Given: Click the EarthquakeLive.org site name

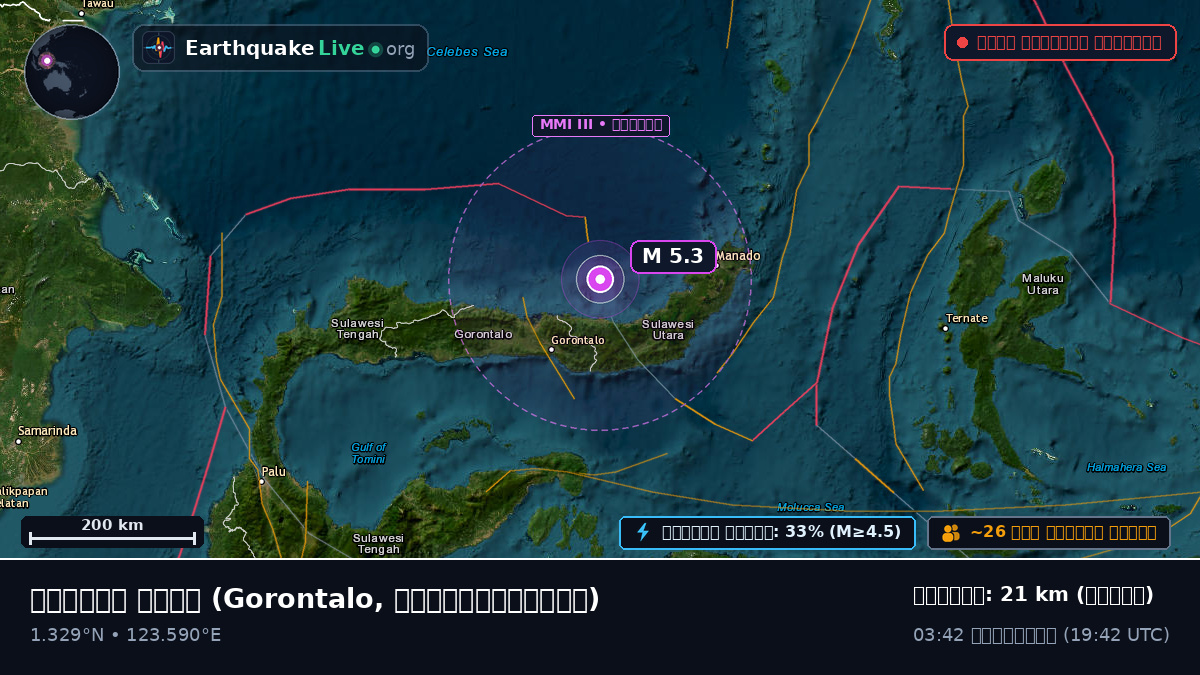Looking at the screenshot, I should [300, 48].
